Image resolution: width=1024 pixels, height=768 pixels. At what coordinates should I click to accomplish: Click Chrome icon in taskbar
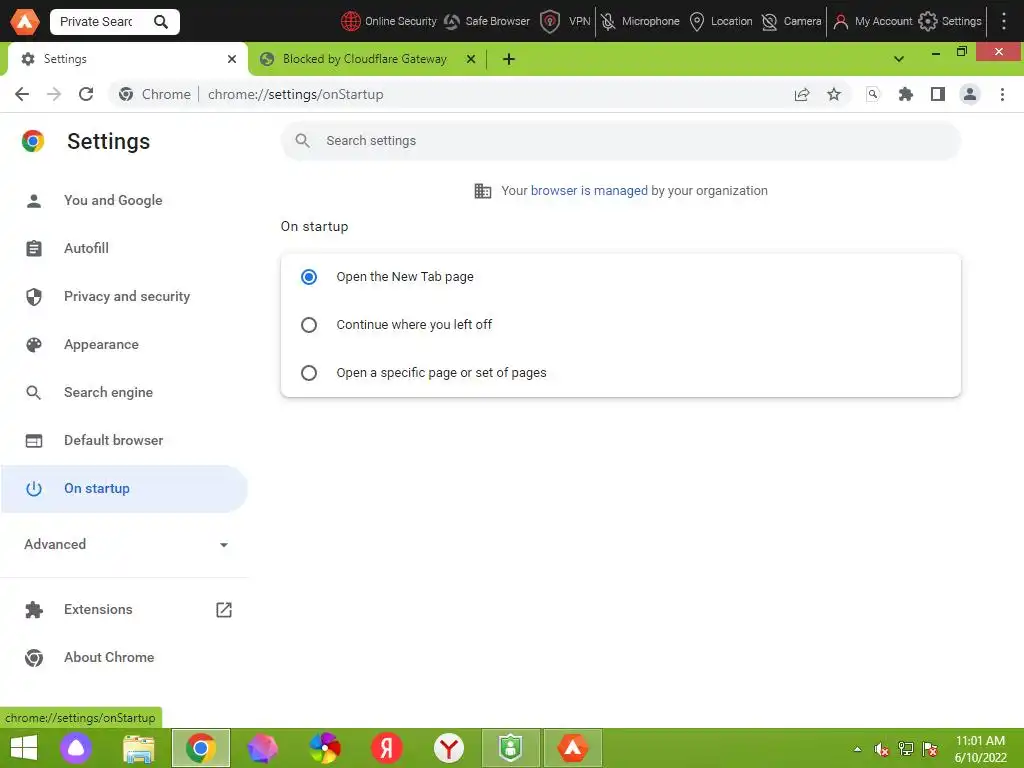pyautogui.click(x=200, y=748)
